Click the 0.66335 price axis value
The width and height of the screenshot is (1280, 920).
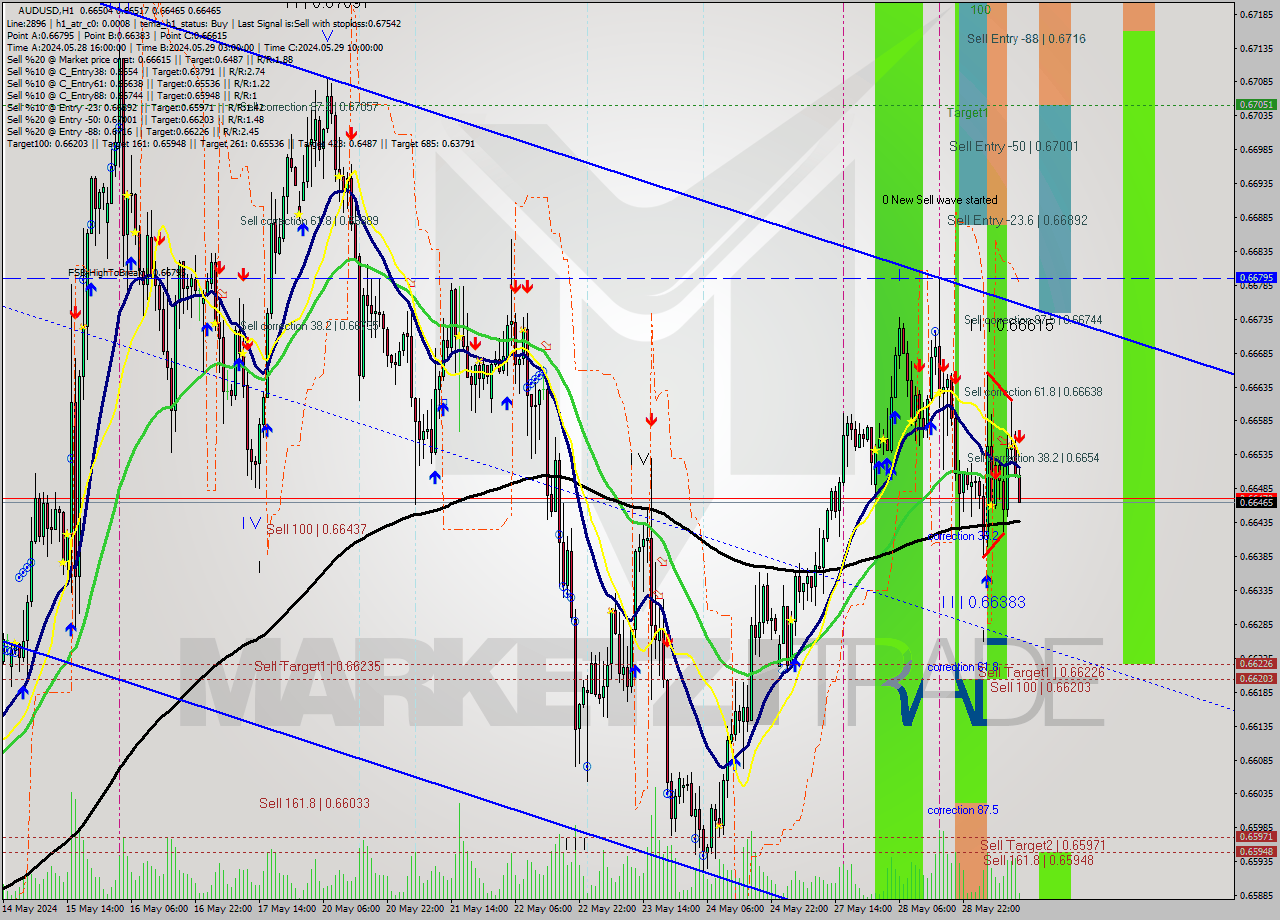coord(1256,591)
